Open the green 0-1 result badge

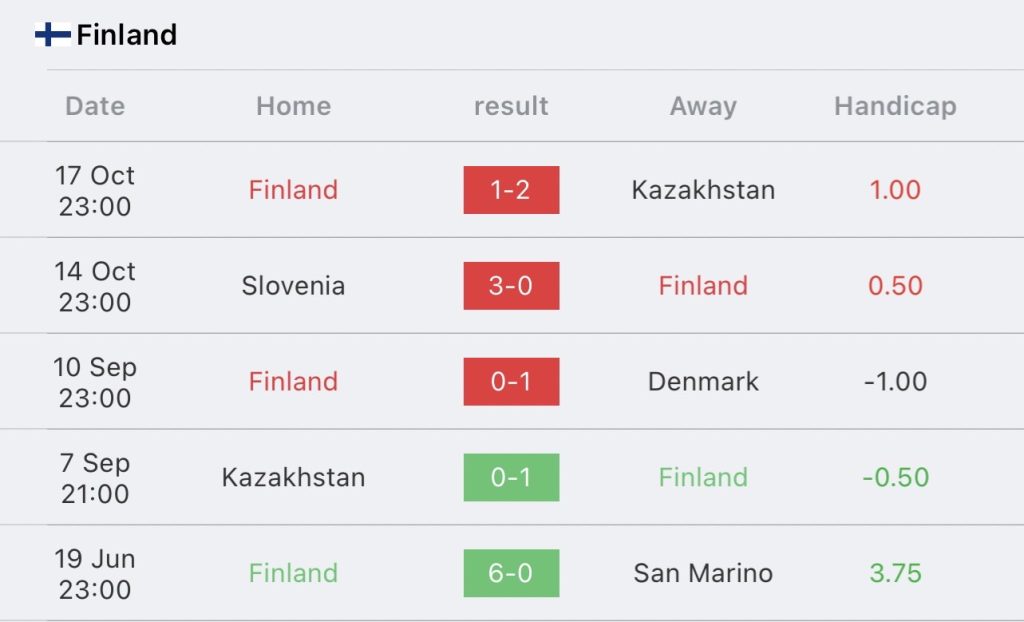(x=511, y=478)
